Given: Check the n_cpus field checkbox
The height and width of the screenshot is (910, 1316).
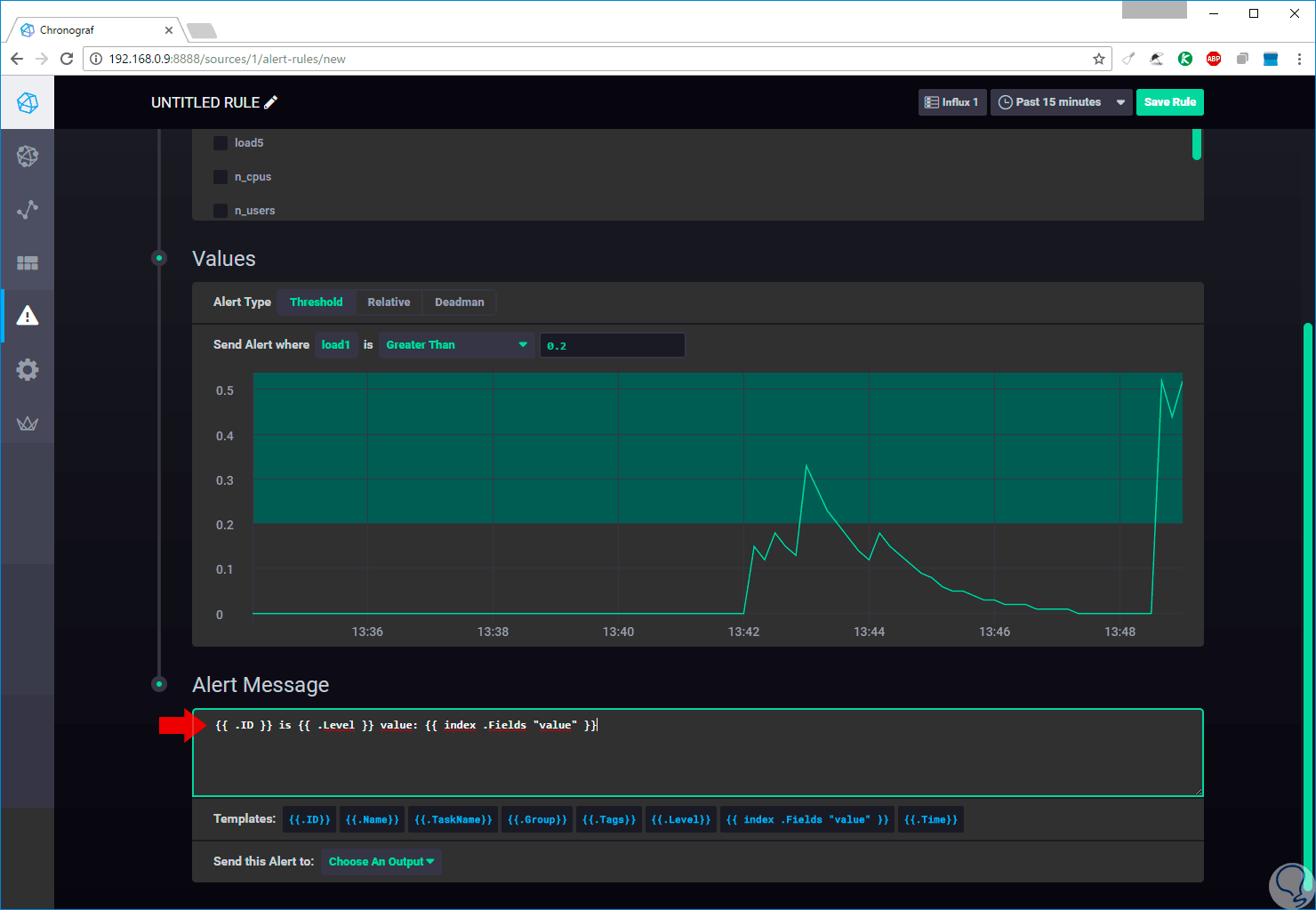Looking at the screenshot, I should pos(221,177).
